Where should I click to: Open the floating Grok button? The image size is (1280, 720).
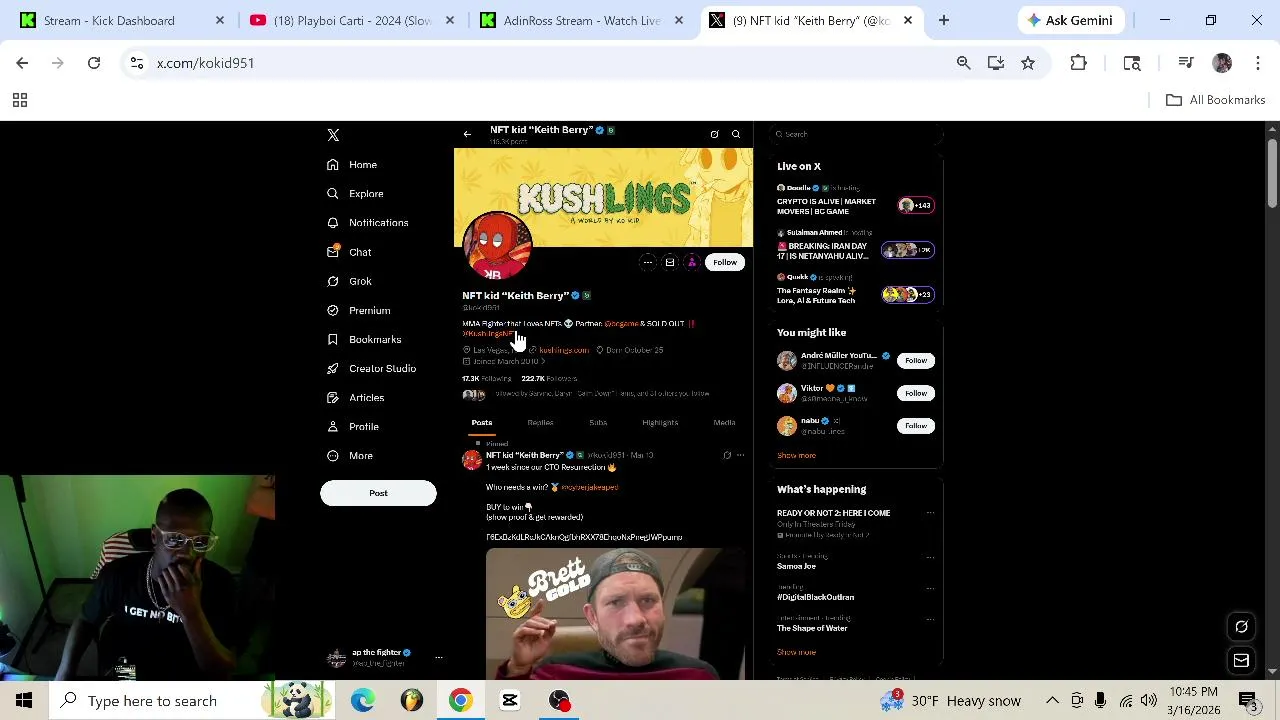1241,627
